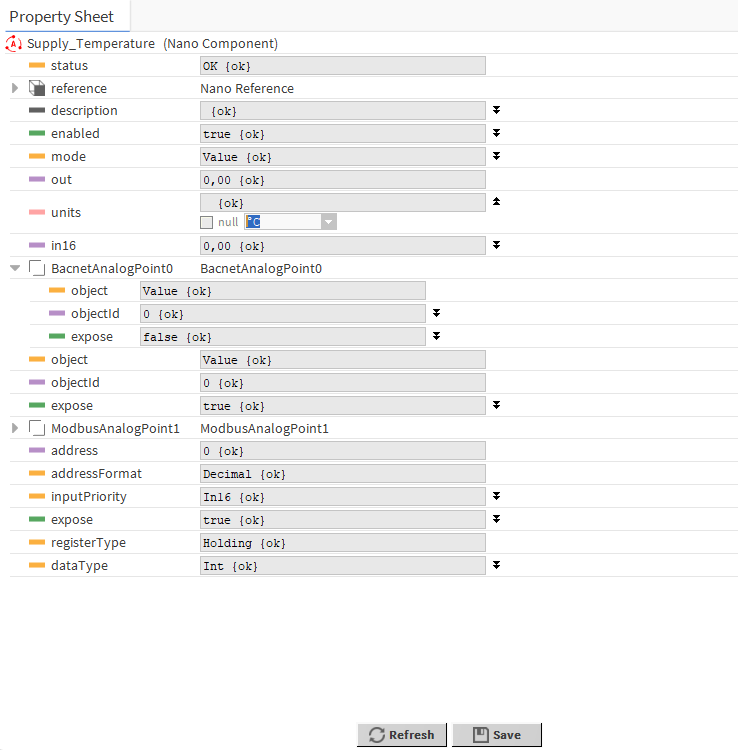Click the BacnetAnalogPoint0 checkbox icon
This screenshot has height=750, width=738.
37,268
